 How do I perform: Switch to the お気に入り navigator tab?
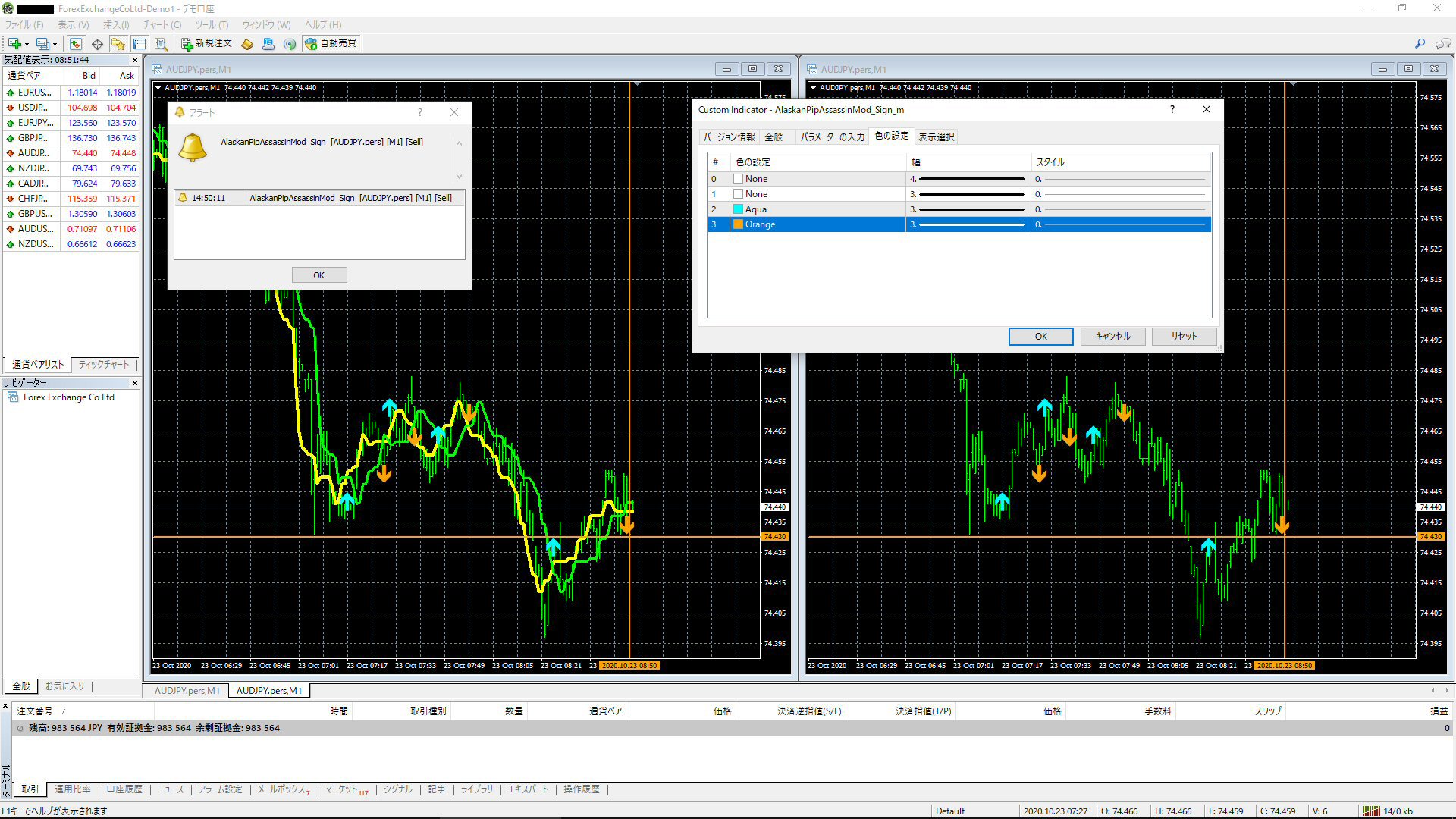[65, 686]
